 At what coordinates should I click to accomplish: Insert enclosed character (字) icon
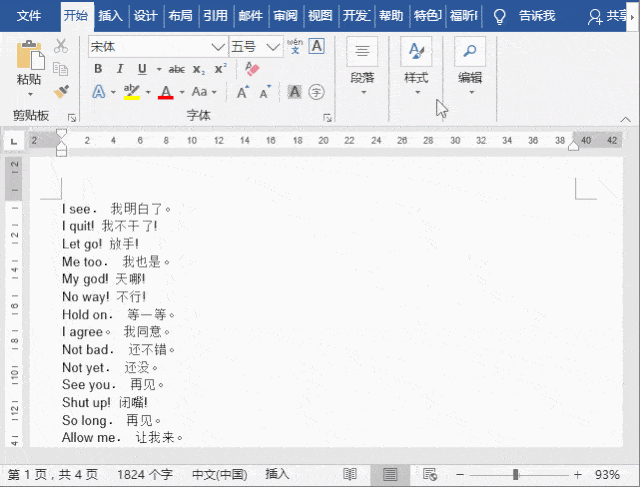316,92
